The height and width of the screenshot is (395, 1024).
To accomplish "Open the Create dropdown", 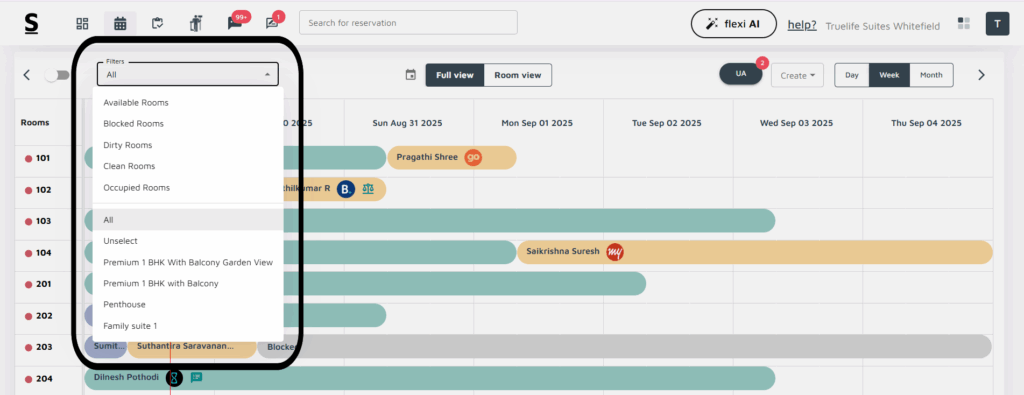I will (797, 75).
